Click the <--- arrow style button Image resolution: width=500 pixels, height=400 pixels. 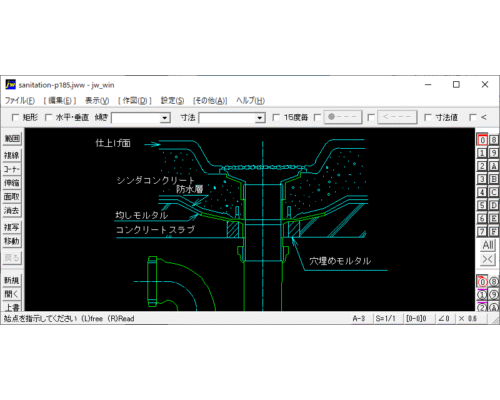pyautogui.click(x=397, y=117)
